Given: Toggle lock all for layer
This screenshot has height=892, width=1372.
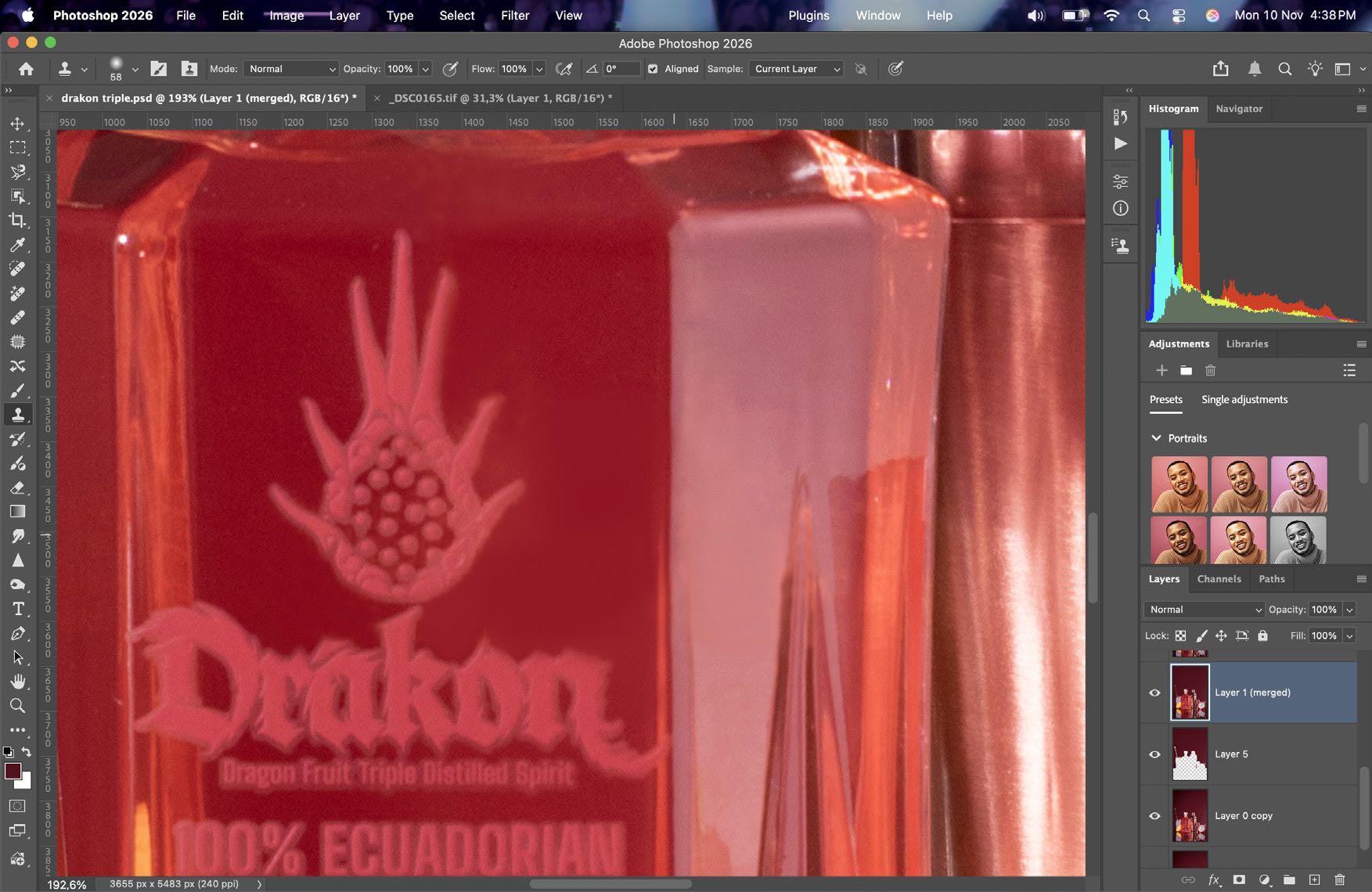Looking at the screenshot, I should [x=1262, y=635].
